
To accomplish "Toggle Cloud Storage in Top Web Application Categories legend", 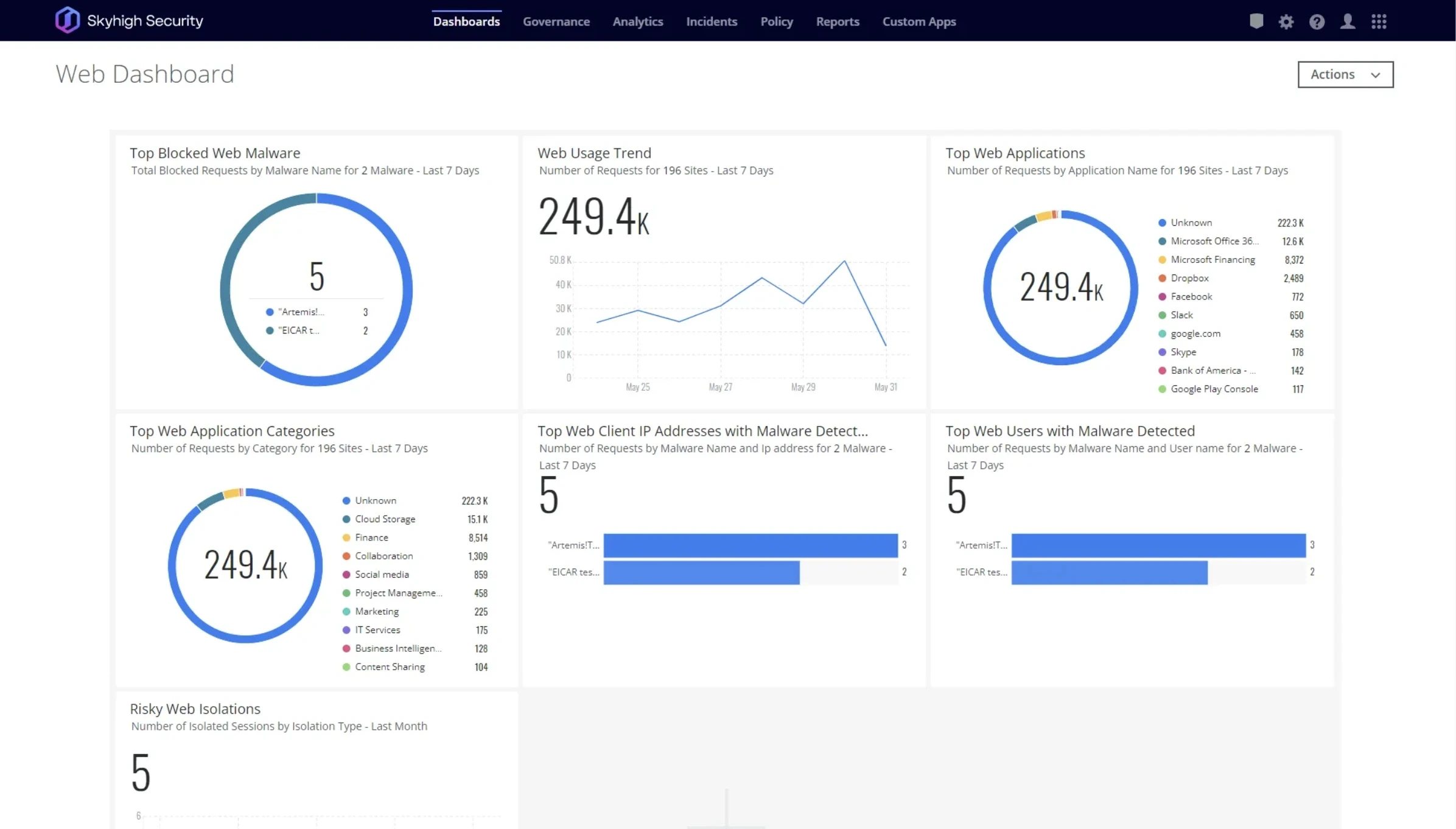I will pos(384,519).
